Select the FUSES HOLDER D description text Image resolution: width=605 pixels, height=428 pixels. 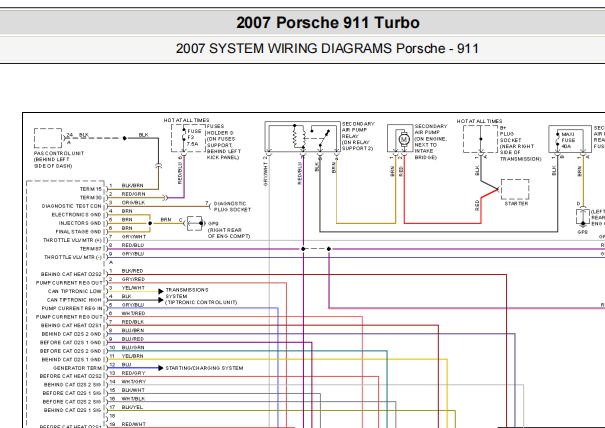[x=223, y=142]
